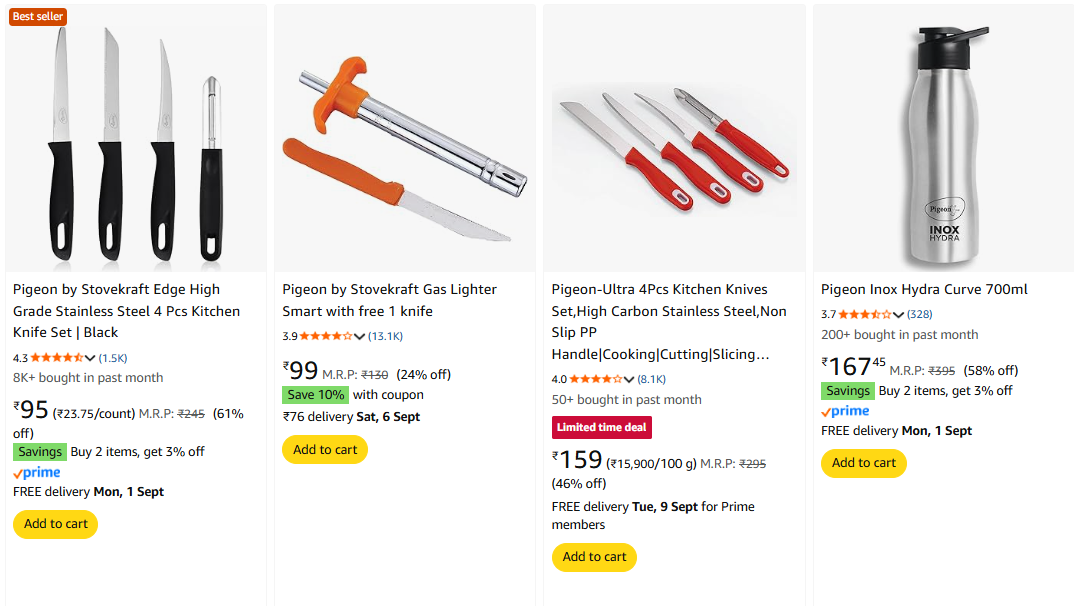This screenshot has height=606, width=1074.
Task: Click the Best seller badge
Action: coord(38,16)
